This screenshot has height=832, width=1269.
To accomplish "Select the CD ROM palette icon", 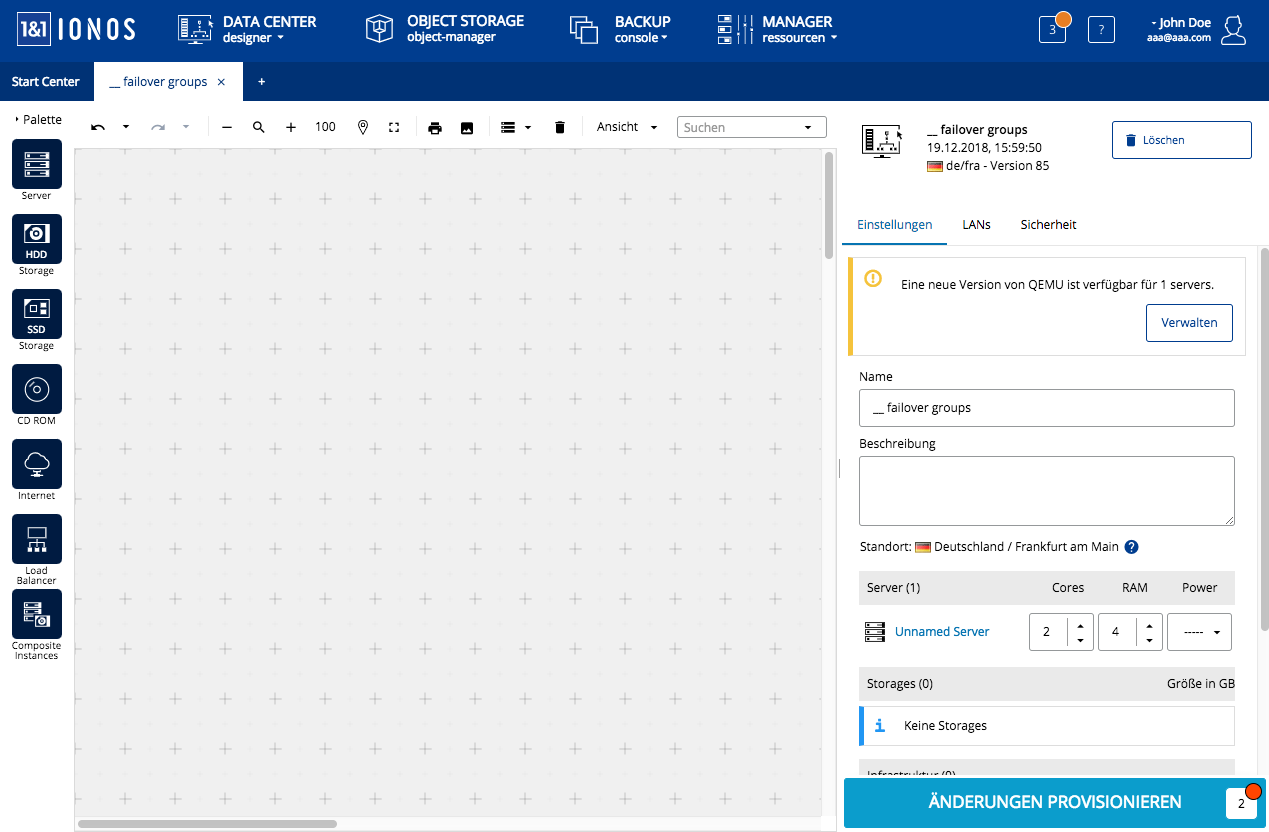I will tap(37, 389).
